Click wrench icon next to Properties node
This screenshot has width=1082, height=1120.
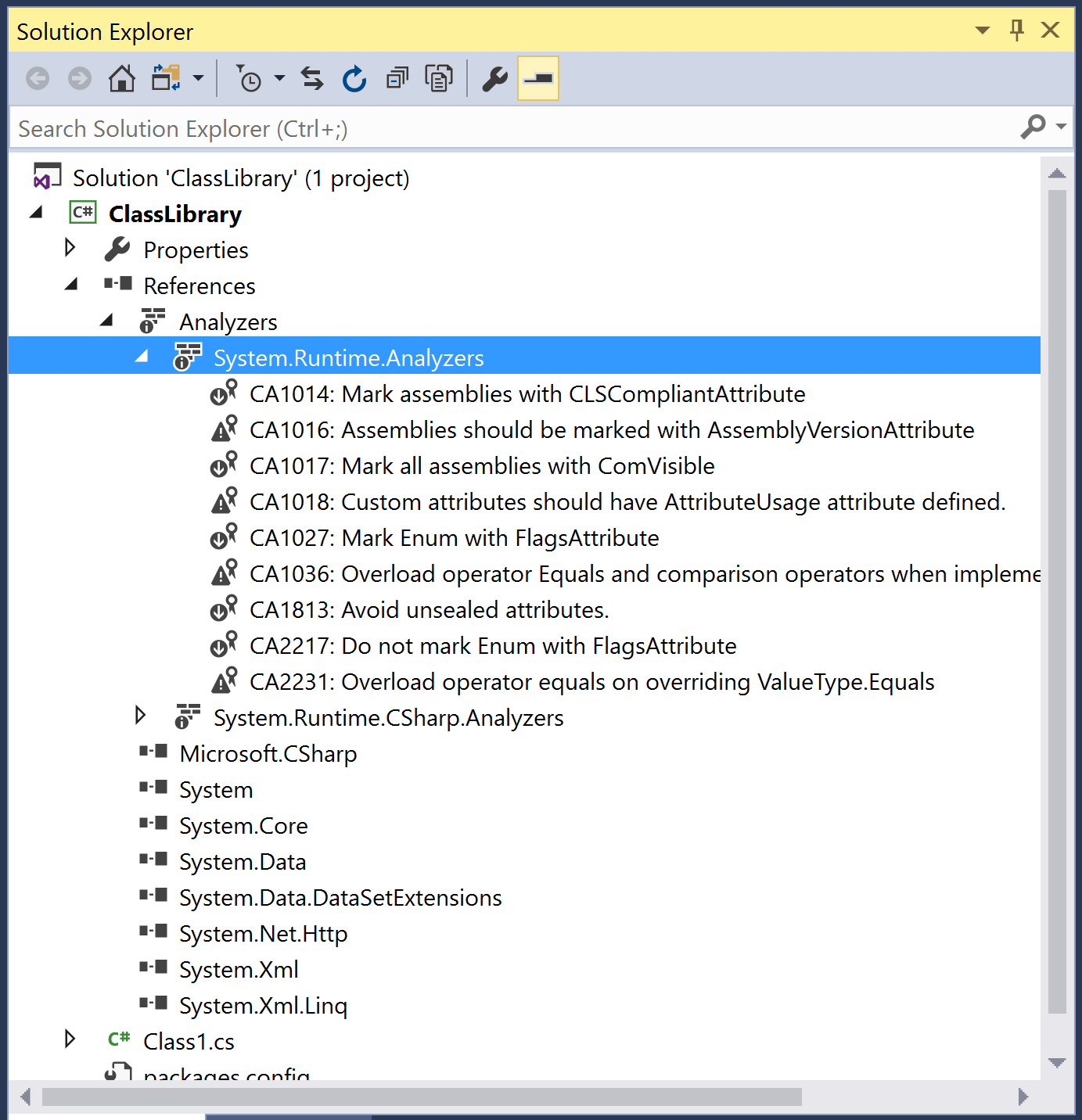pos(117,249)
